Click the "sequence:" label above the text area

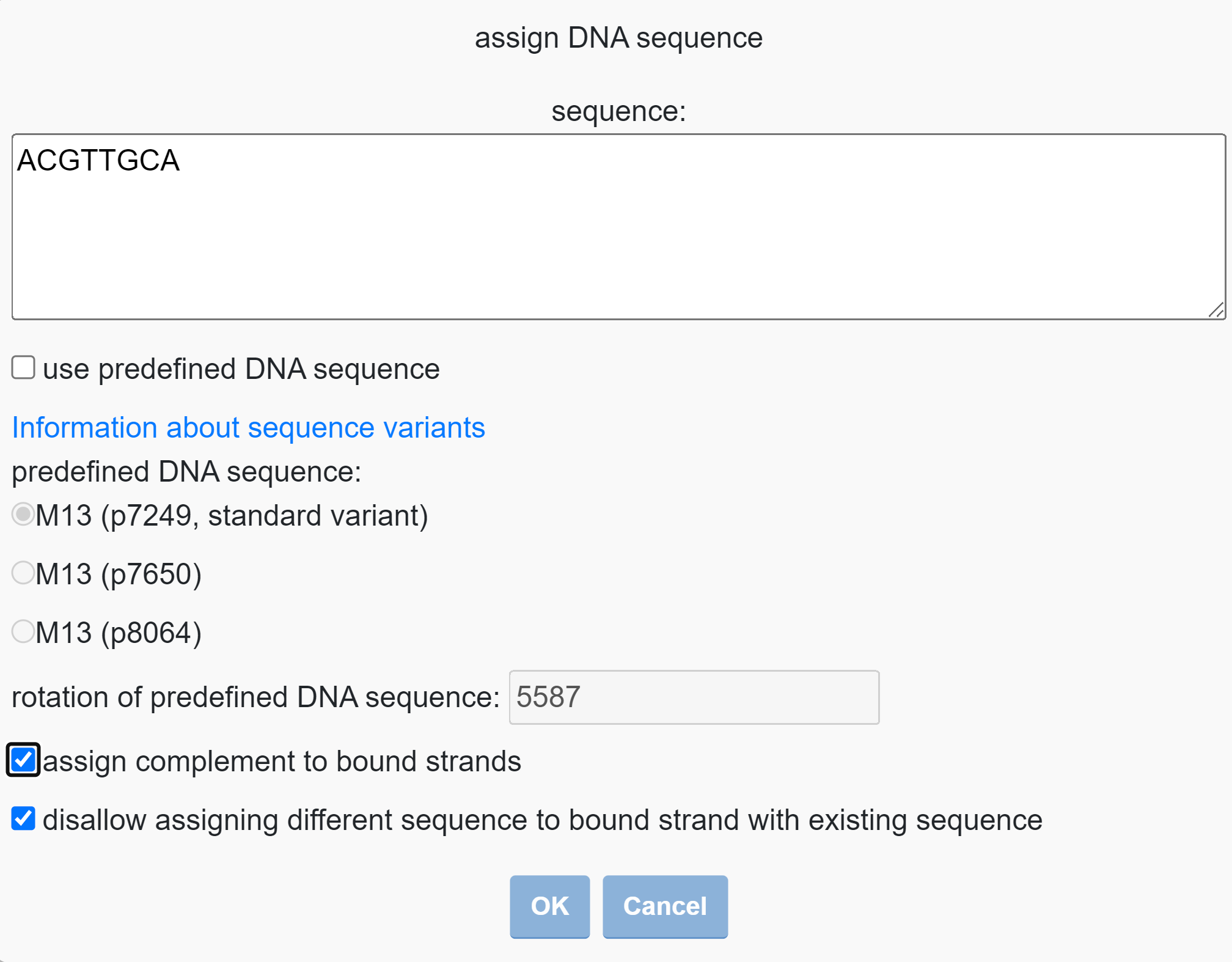[x=618, y=111]
